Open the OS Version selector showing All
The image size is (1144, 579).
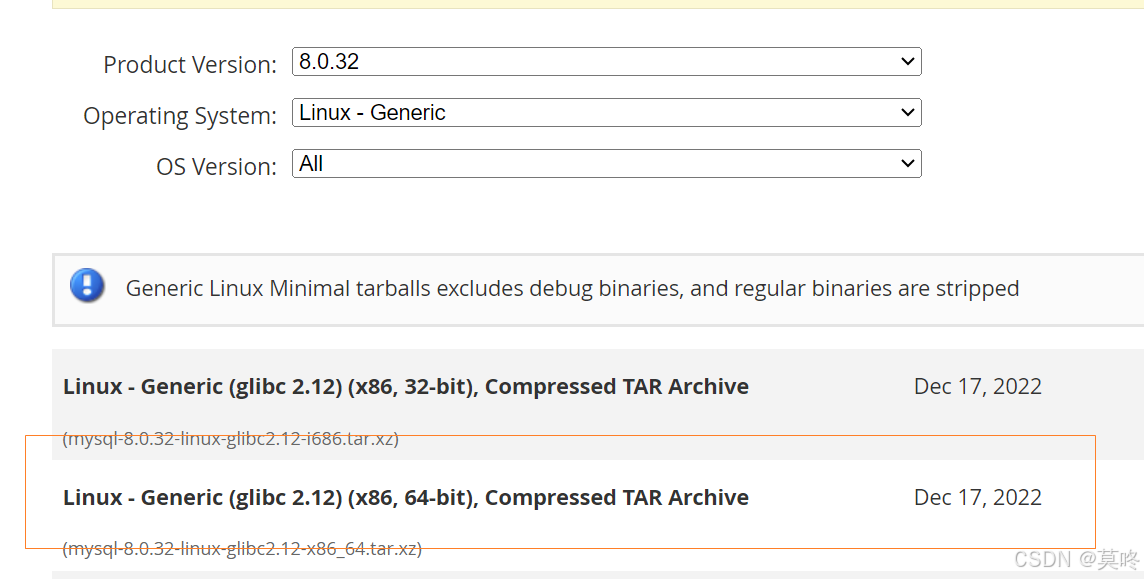pyautogui.click(x=605, y=164)
